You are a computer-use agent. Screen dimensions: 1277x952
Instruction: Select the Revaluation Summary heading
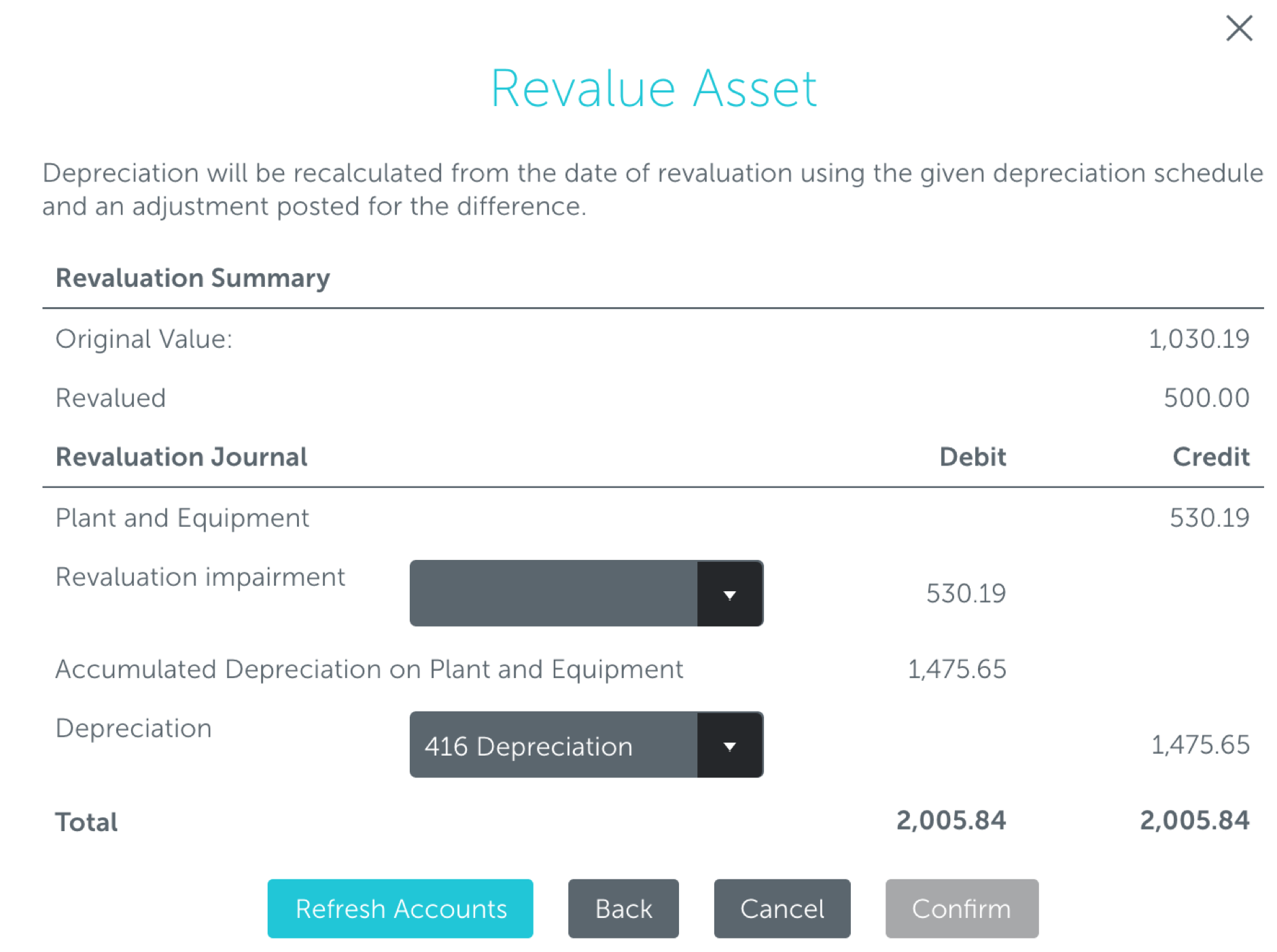[x=192, y=277]
